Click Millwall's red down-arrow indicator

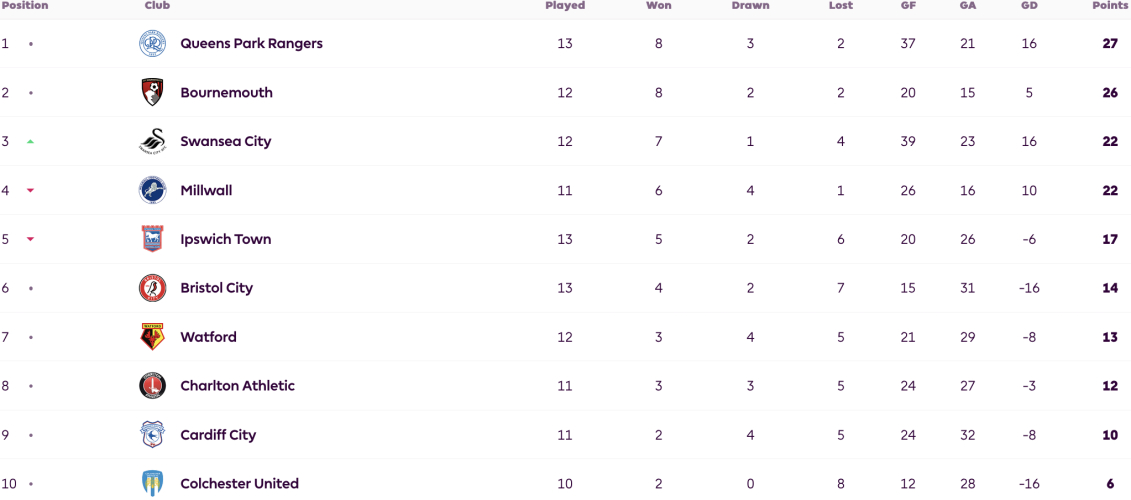click(30, 190)
